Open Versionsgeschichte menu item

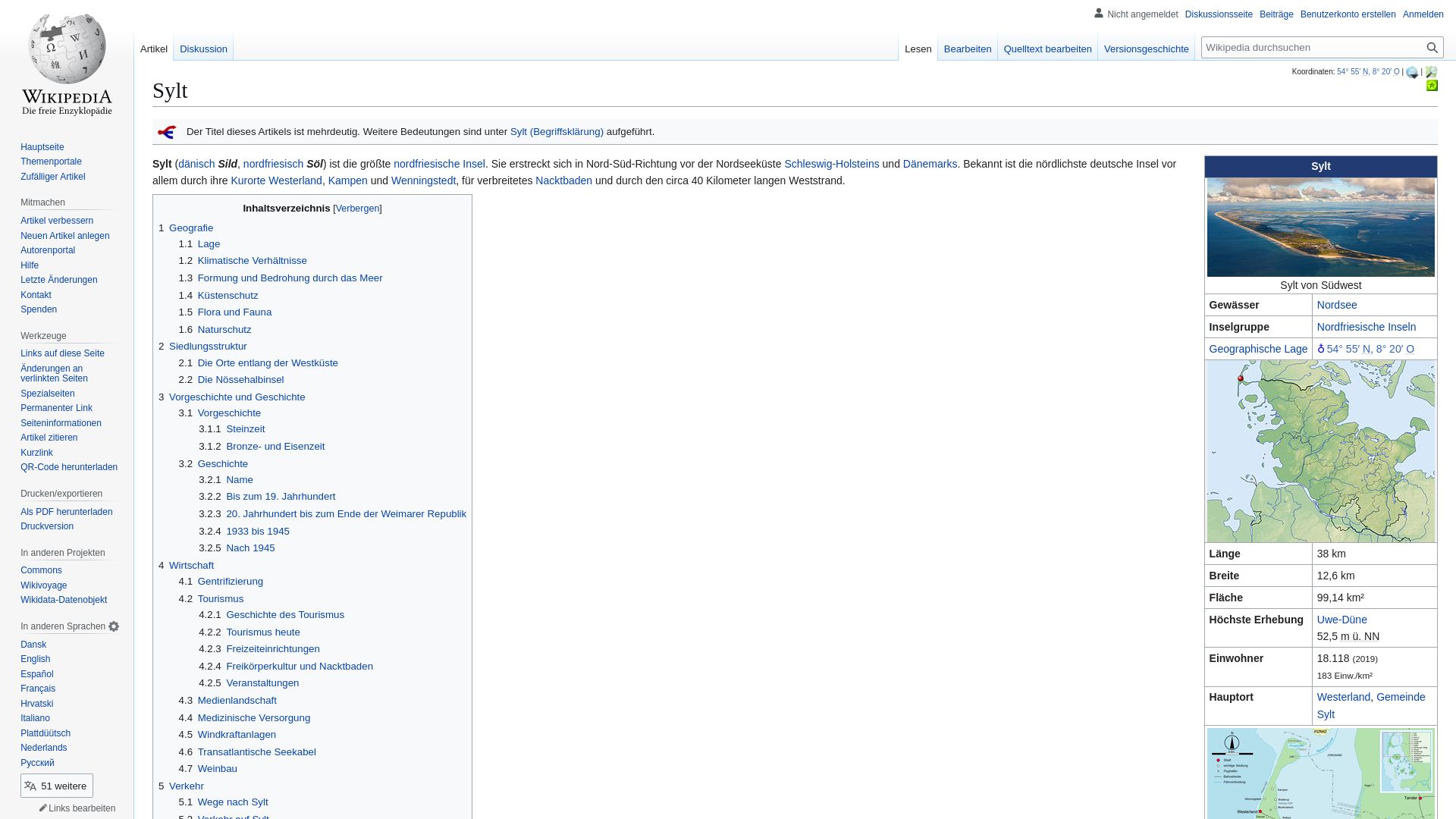point(1146,48)
